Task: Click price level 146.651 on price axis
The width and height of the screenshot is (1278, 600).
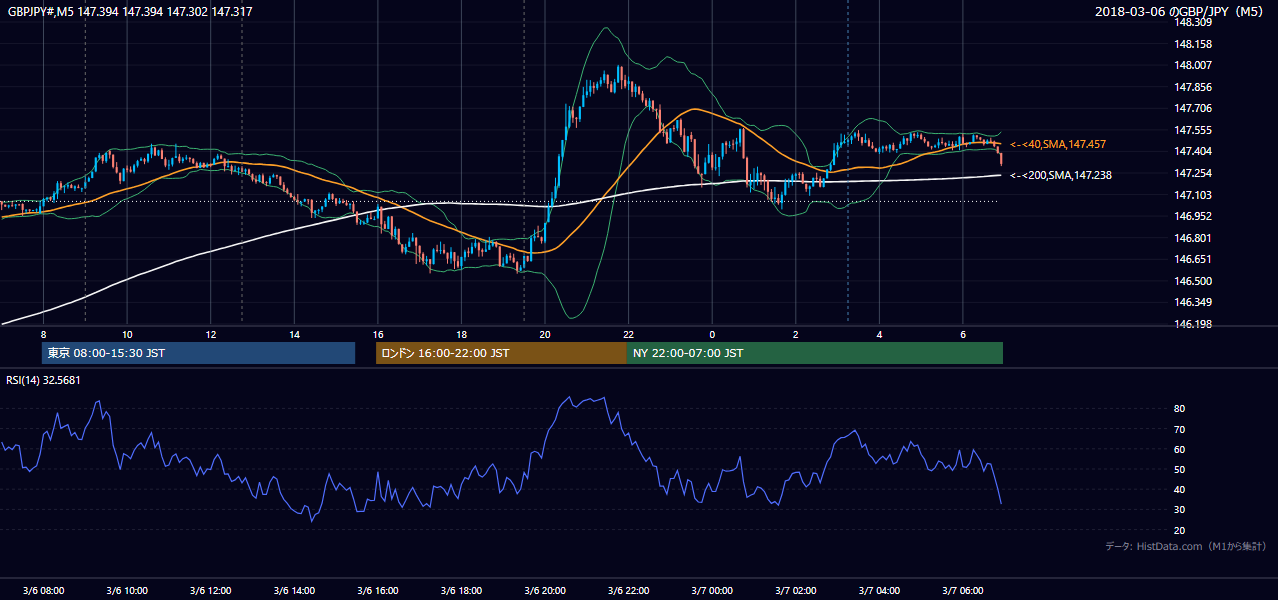Action: 1193,259
